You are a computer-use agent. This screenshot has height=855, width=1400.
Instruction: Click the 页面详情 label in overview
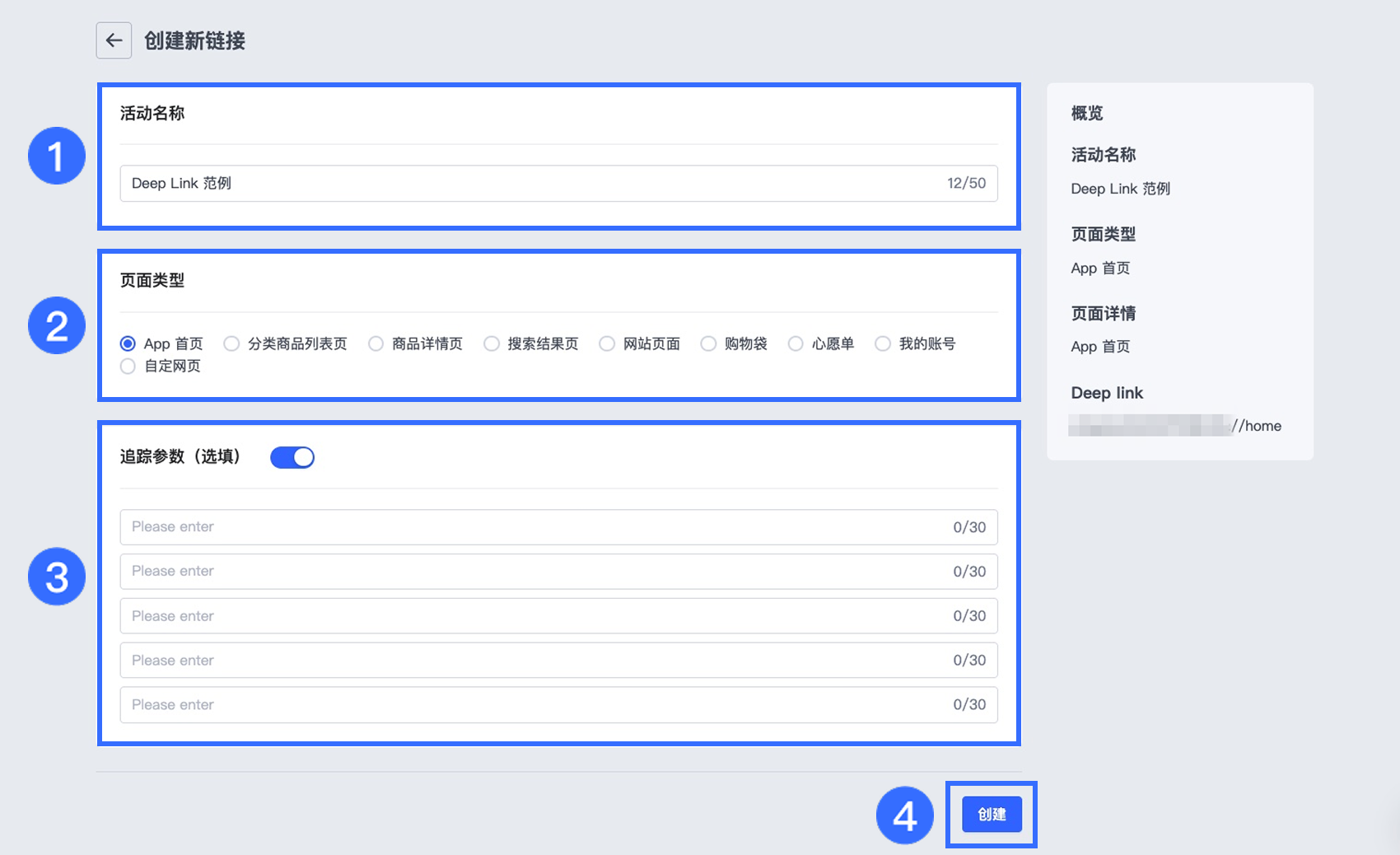pyautogui.click(x=1104, y=314)
